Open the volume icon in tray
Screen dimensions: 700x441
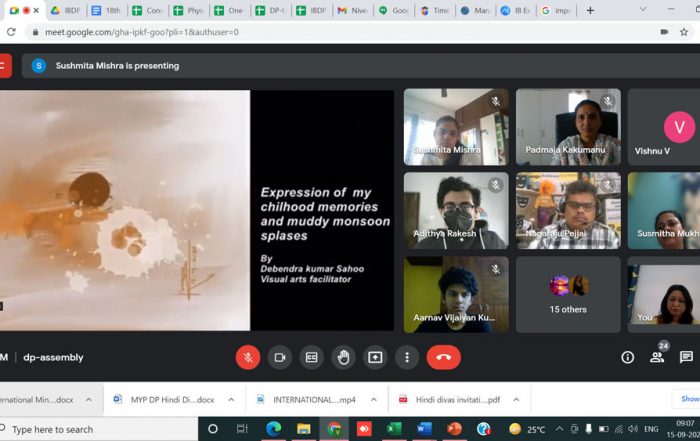coord(633,429)
